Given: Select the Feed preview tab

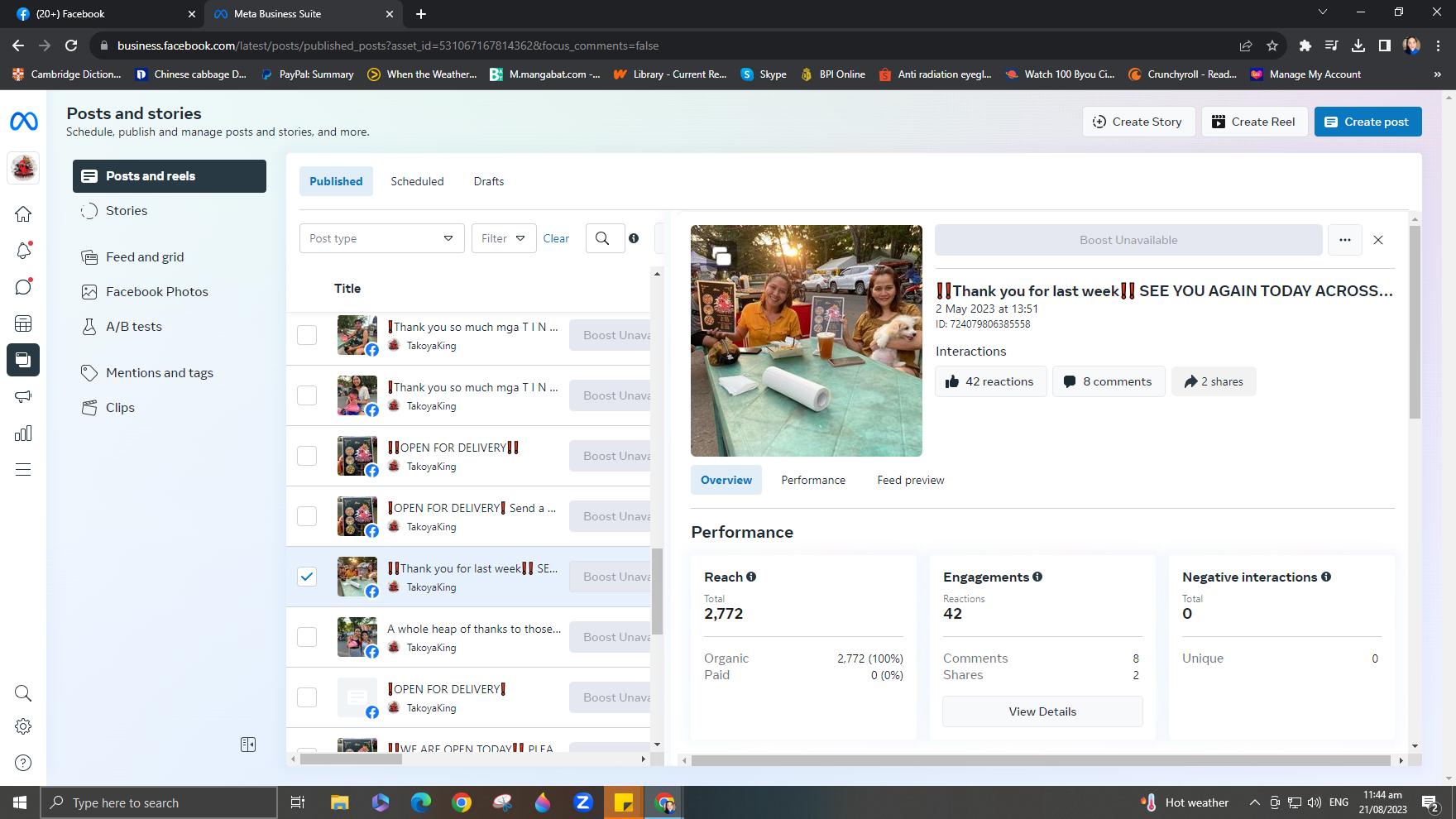Looking at the screenshot, I should [x=911, y=480].
